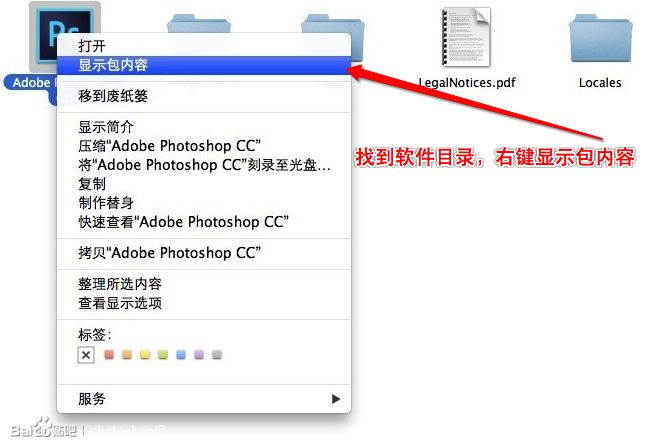Apply the blue label color

click(x=181, y=355)
